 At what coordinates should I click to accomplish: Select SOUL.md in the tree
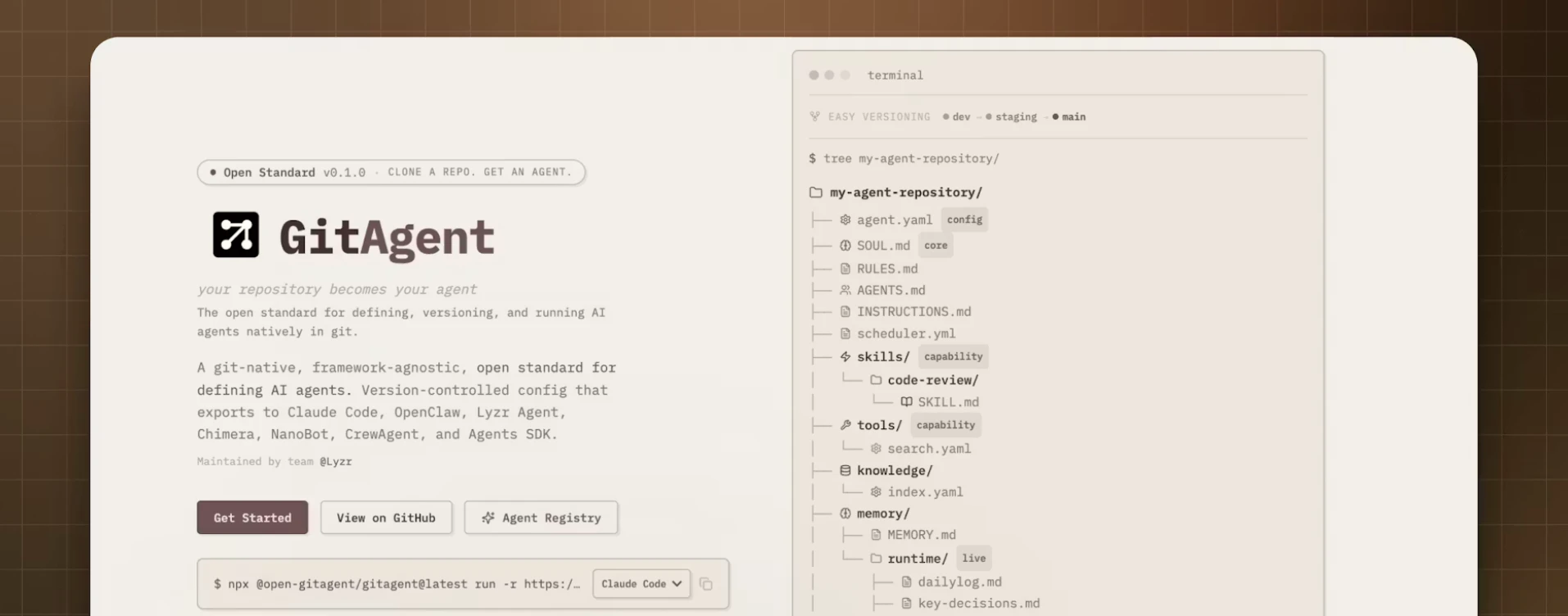click(x=883, y=246)
